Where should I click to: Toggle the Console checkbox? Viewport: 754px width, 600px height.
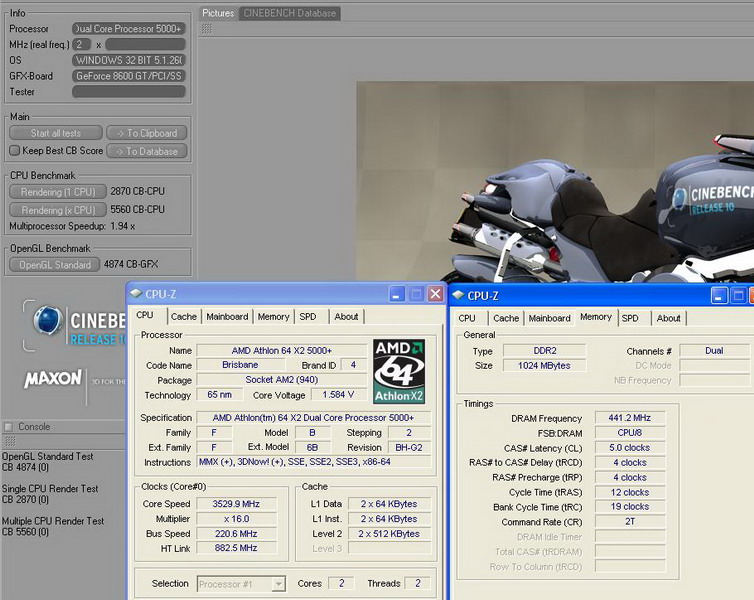[8, 426]
